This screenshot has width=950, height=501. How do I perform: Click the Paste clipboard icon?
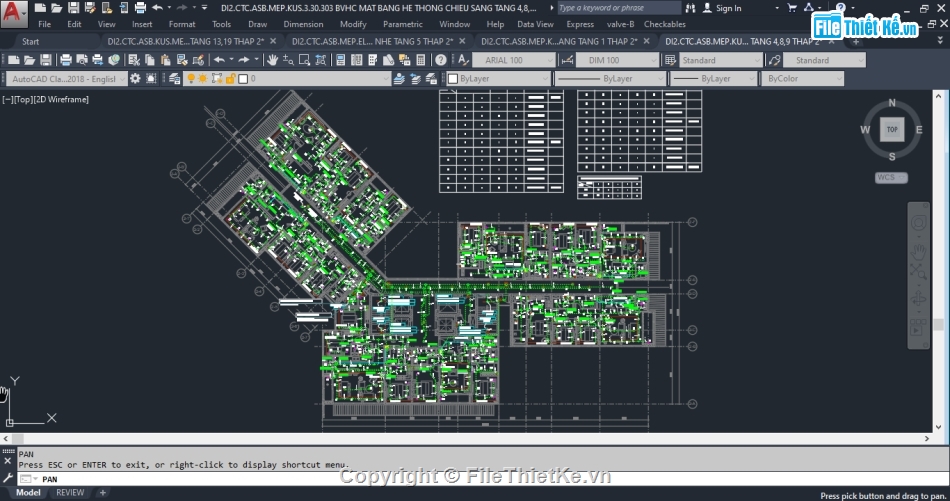point(165,60)
